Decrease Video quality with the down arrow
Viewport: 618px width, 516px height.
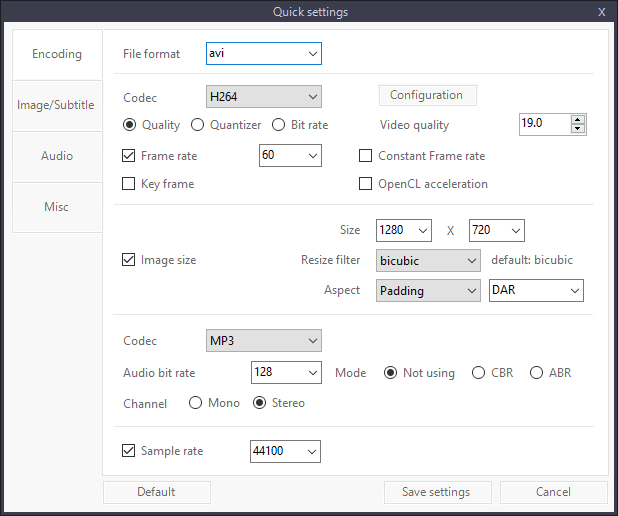tap(578, 129)
